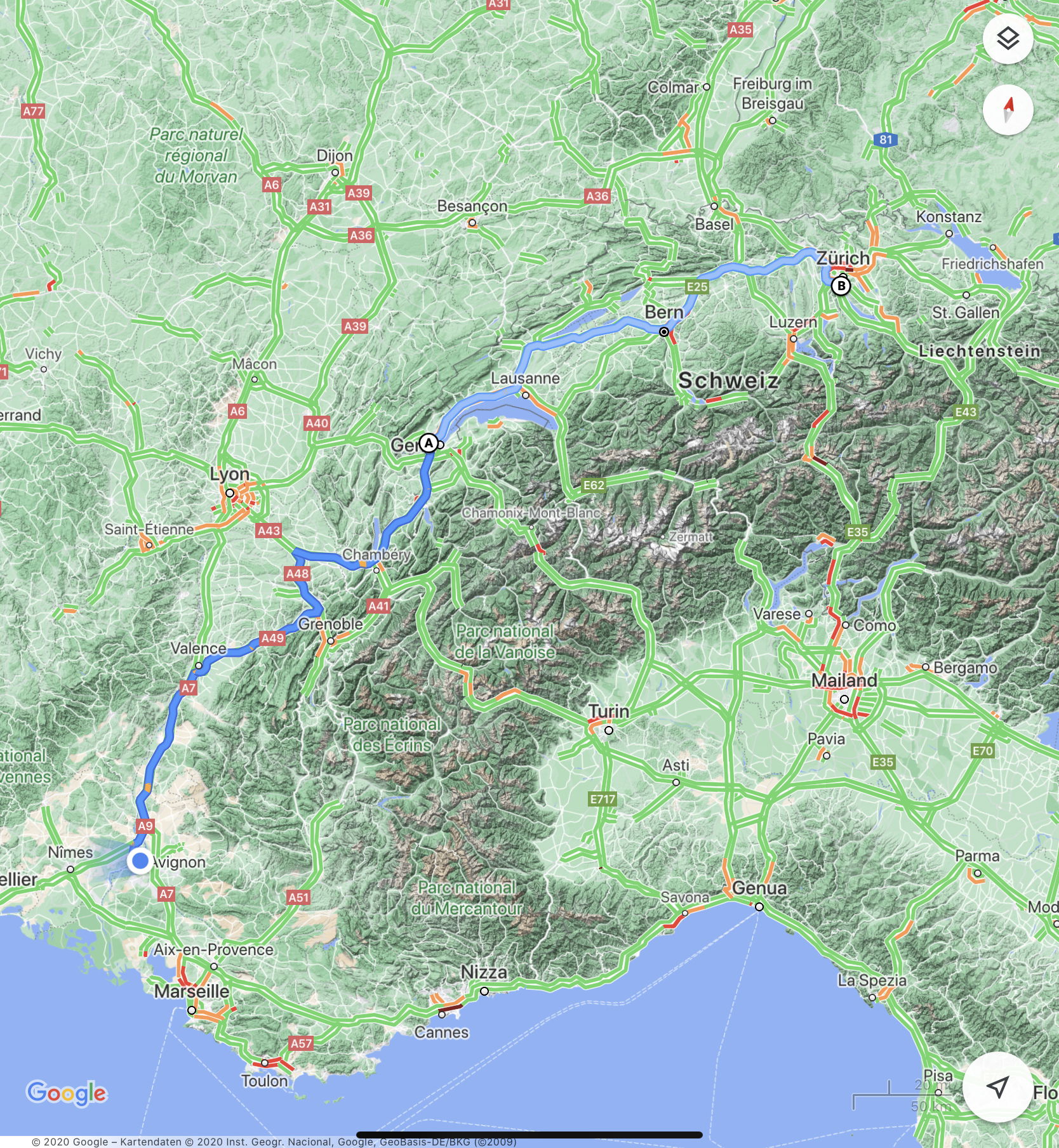1059x1148 pixels.
Task: Tap the red compass icon
Action: [x=1008, y=110]
